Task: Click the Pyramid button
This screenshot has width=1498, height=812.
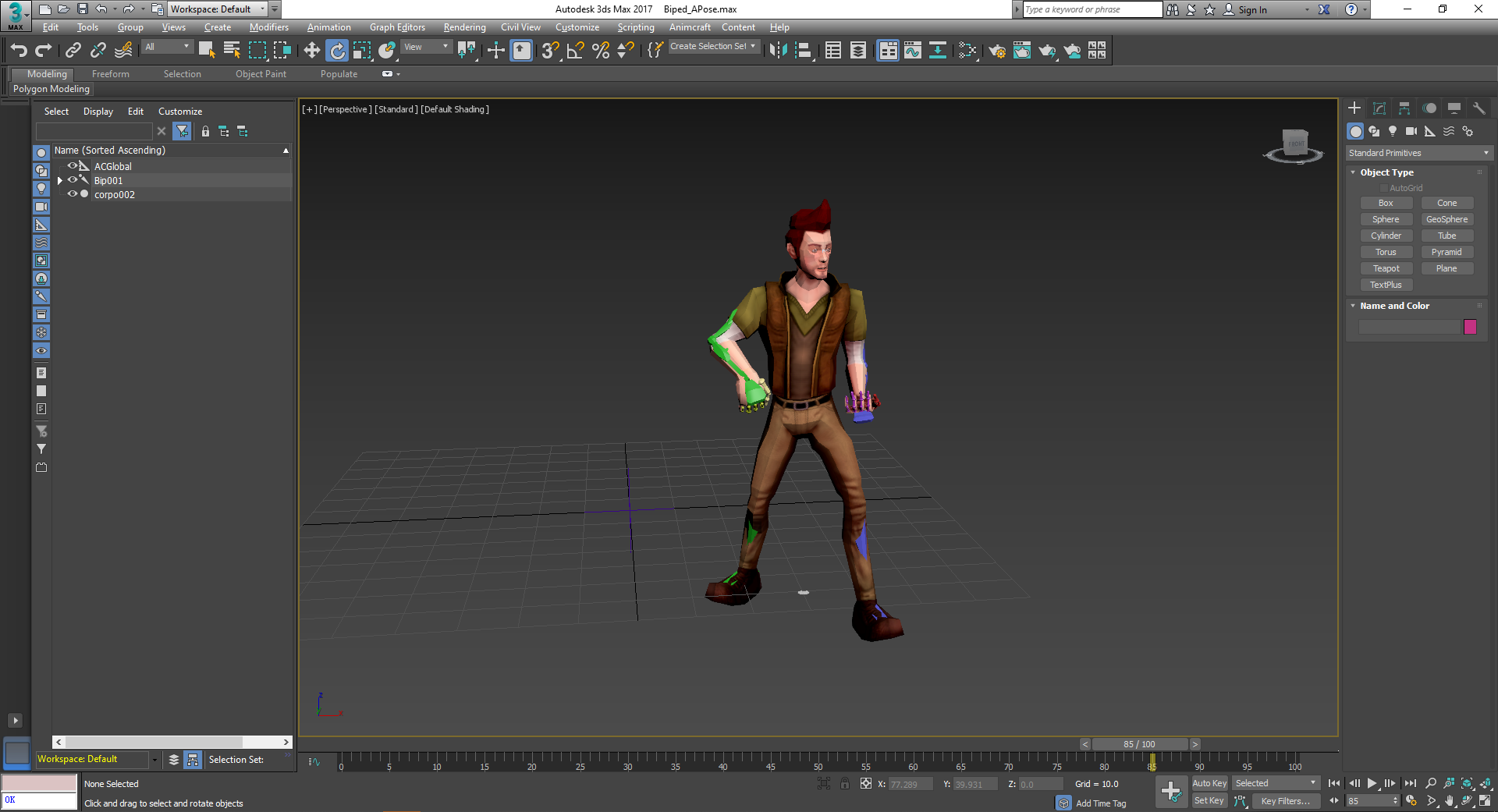Action: tap(1447, 252)
